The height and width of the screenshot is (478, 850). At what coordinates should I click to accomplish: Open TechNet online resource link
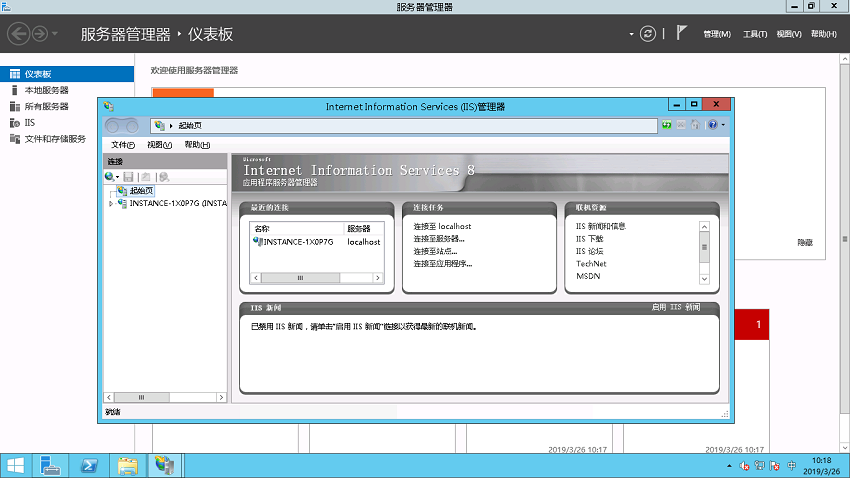click(591, 263)
